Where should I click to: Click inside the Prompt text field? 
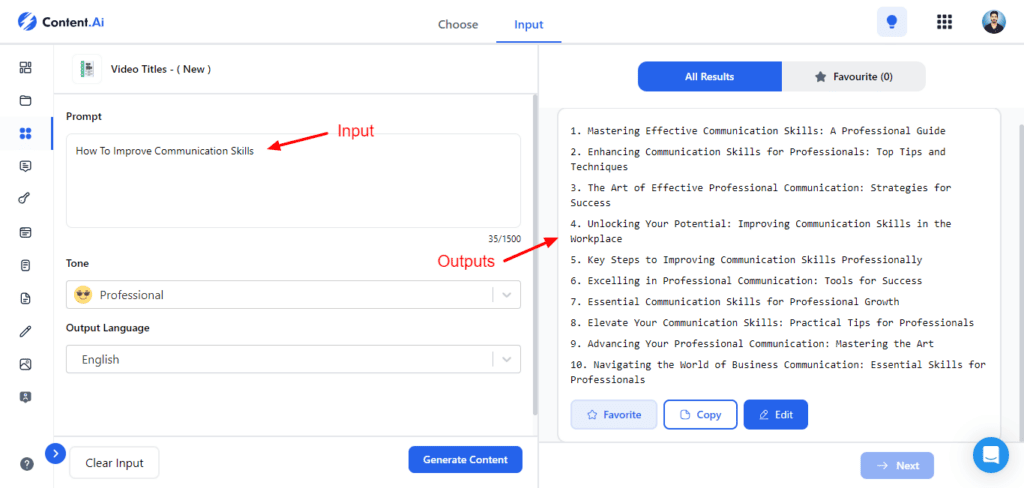(293, 180)
